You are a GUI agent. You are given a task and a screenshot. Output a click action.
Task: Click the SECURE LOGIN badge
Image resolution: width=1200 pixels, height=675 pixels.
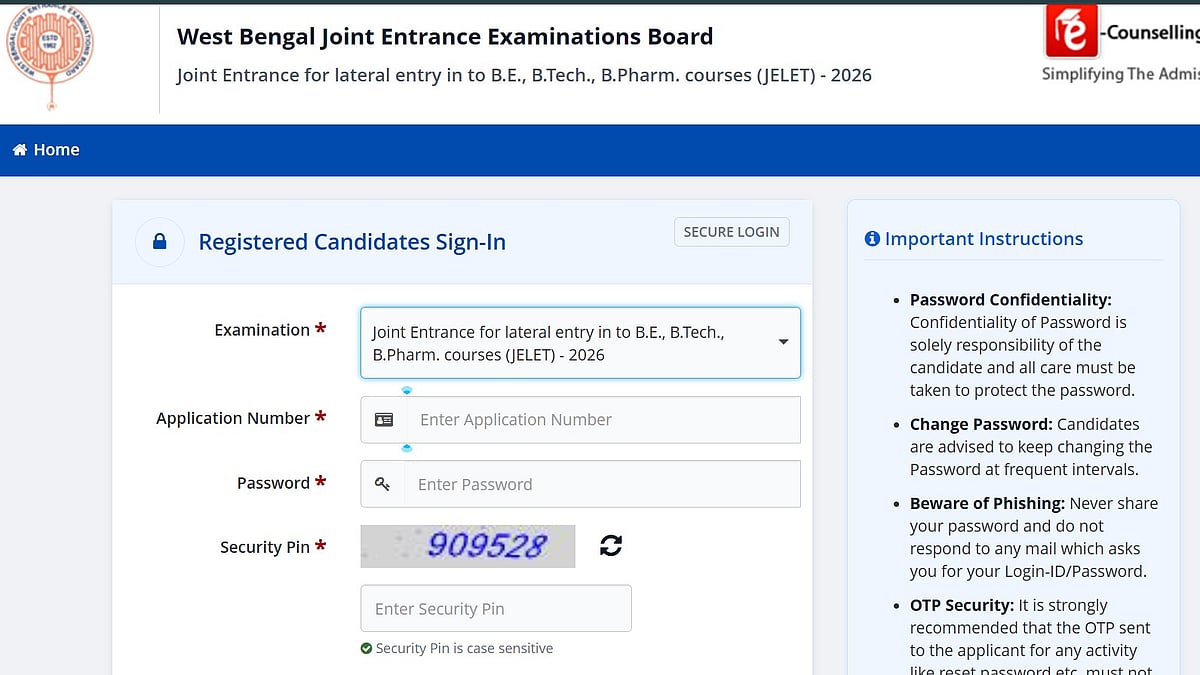731,232
